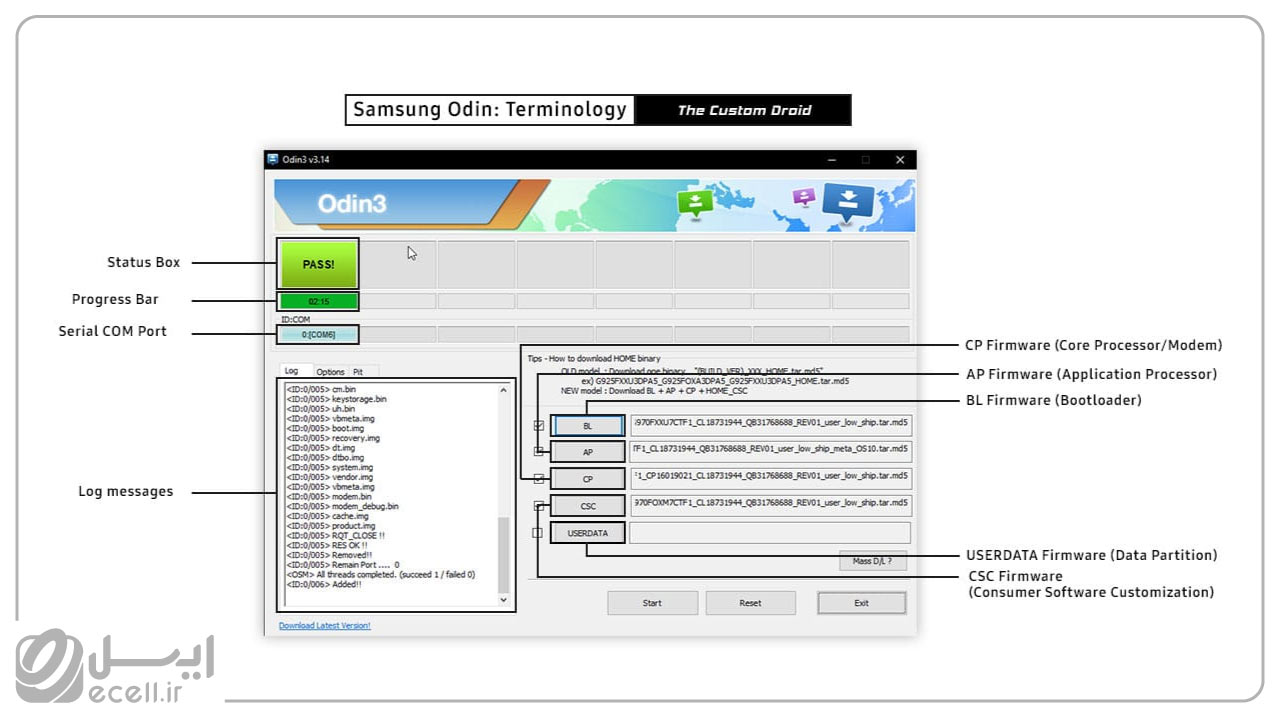1280x720 pixels.
Task: Click the cache.img log line
Action: coord(327,516)
